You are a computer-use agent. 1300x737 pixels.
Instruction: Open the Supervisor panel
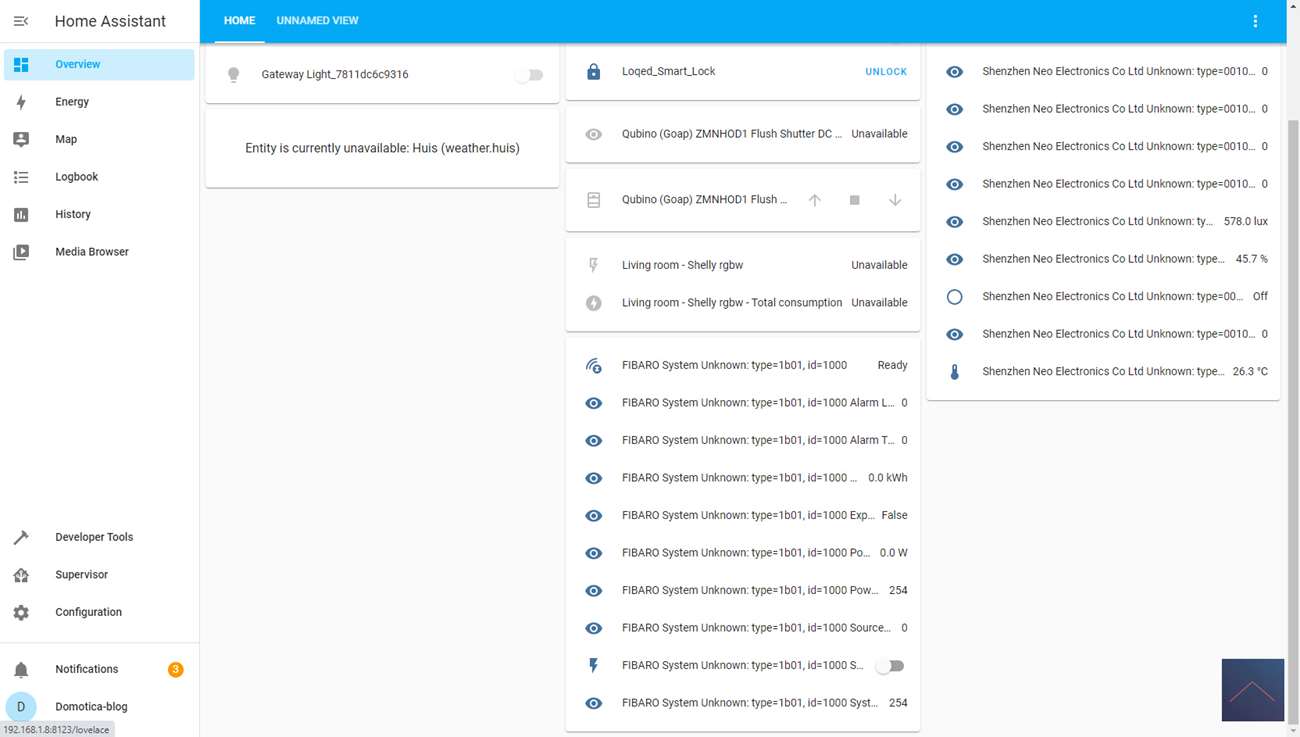(x=81, y=575)
